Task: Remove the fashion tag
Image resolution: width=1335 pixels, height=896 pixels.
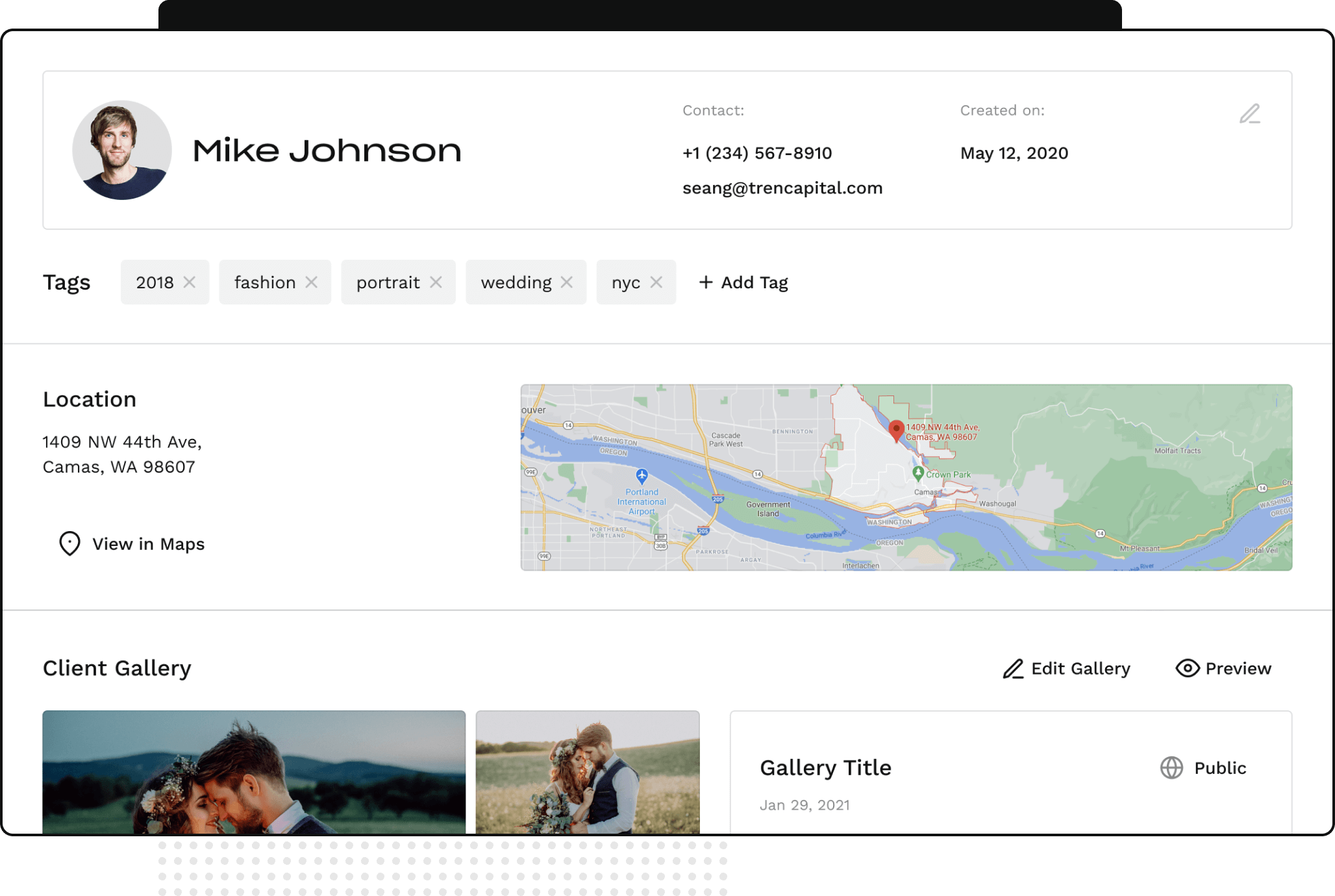Action: pyautogui.click(x=312, y=282)
